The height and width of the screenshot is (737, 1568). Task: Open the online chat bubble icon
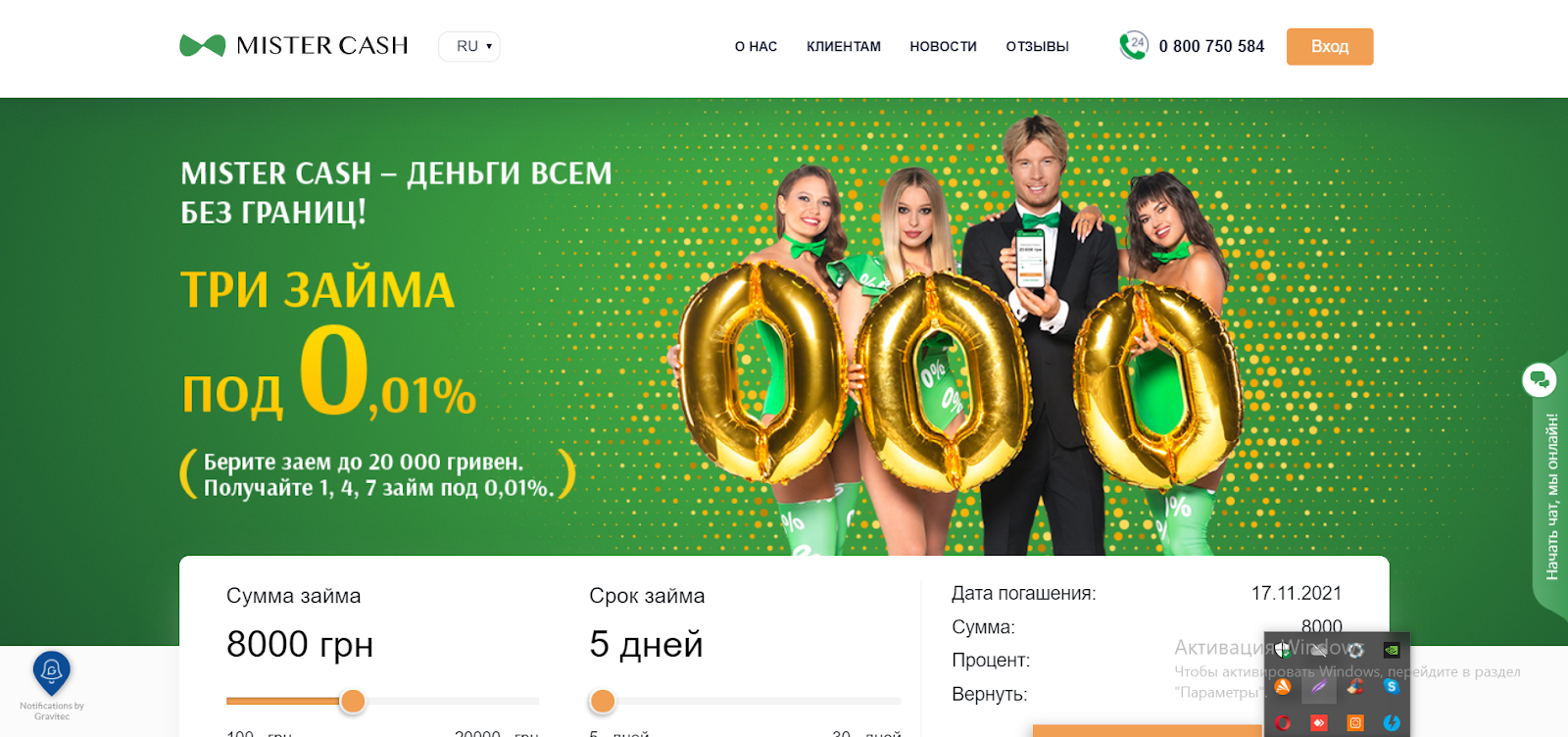tap(1540, 379)
